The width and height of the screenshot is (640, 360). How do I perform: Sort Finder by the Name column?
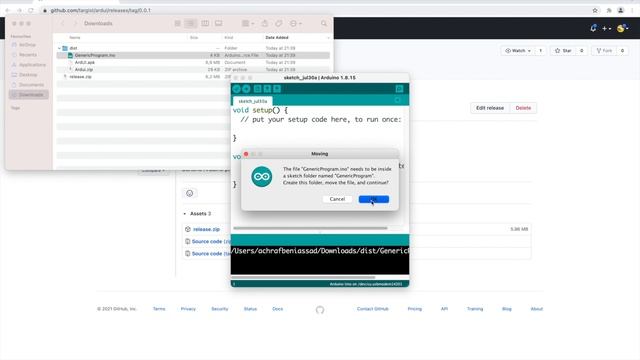click(x=75, y=38)
